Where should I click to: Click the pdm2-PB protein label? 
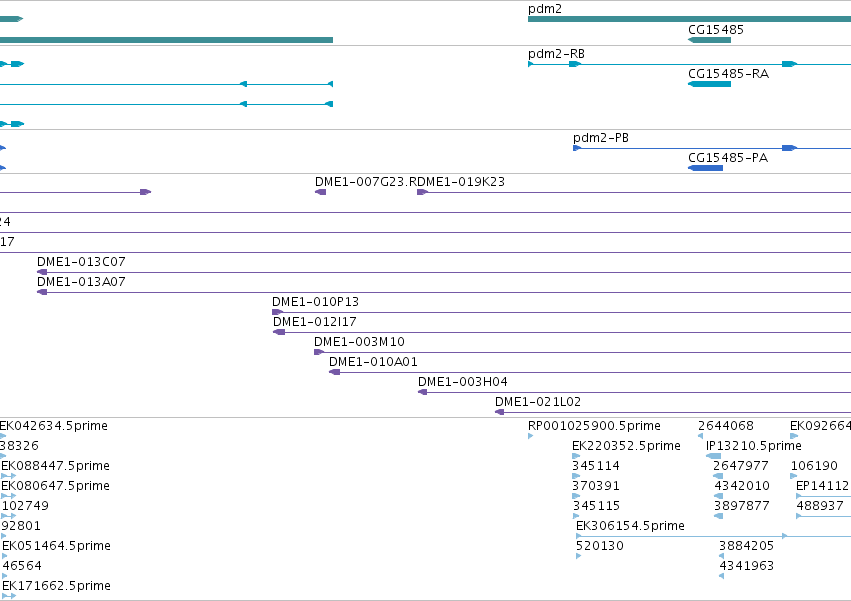pyautogui.click(x=601, y=138)
